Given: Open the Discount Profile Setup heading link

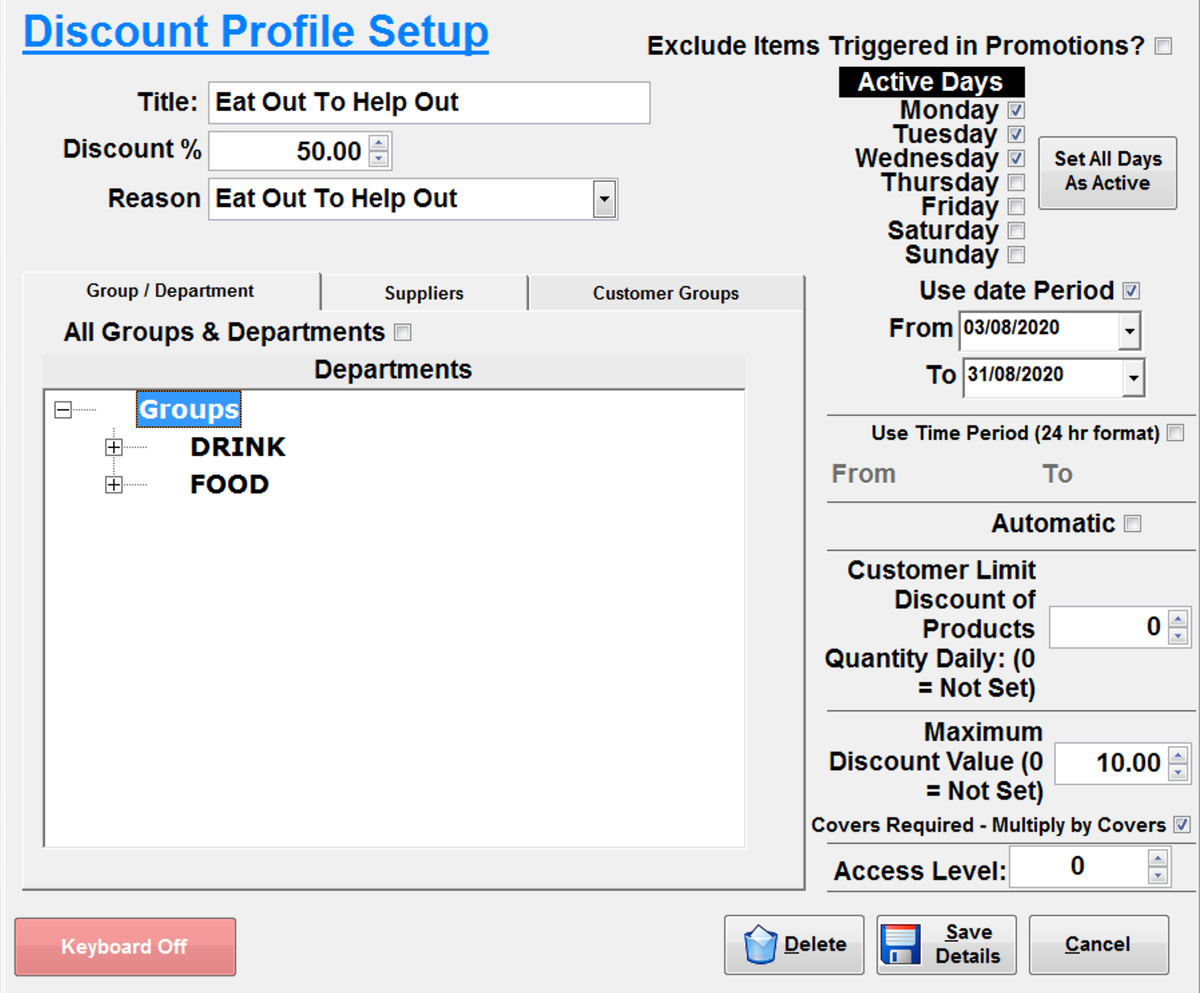Looking at the screenshot, I should pos(256,32).
